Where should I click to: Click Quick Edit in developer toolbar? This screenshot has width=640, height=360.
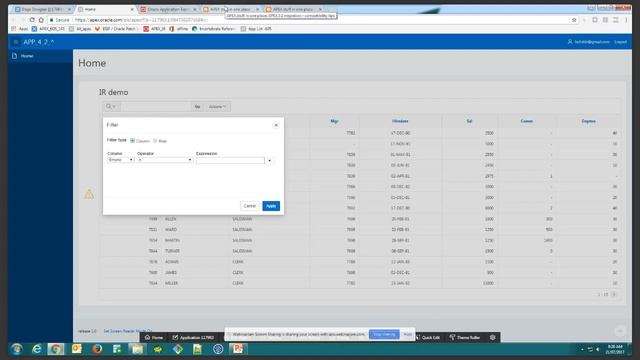tap(428, 338)
